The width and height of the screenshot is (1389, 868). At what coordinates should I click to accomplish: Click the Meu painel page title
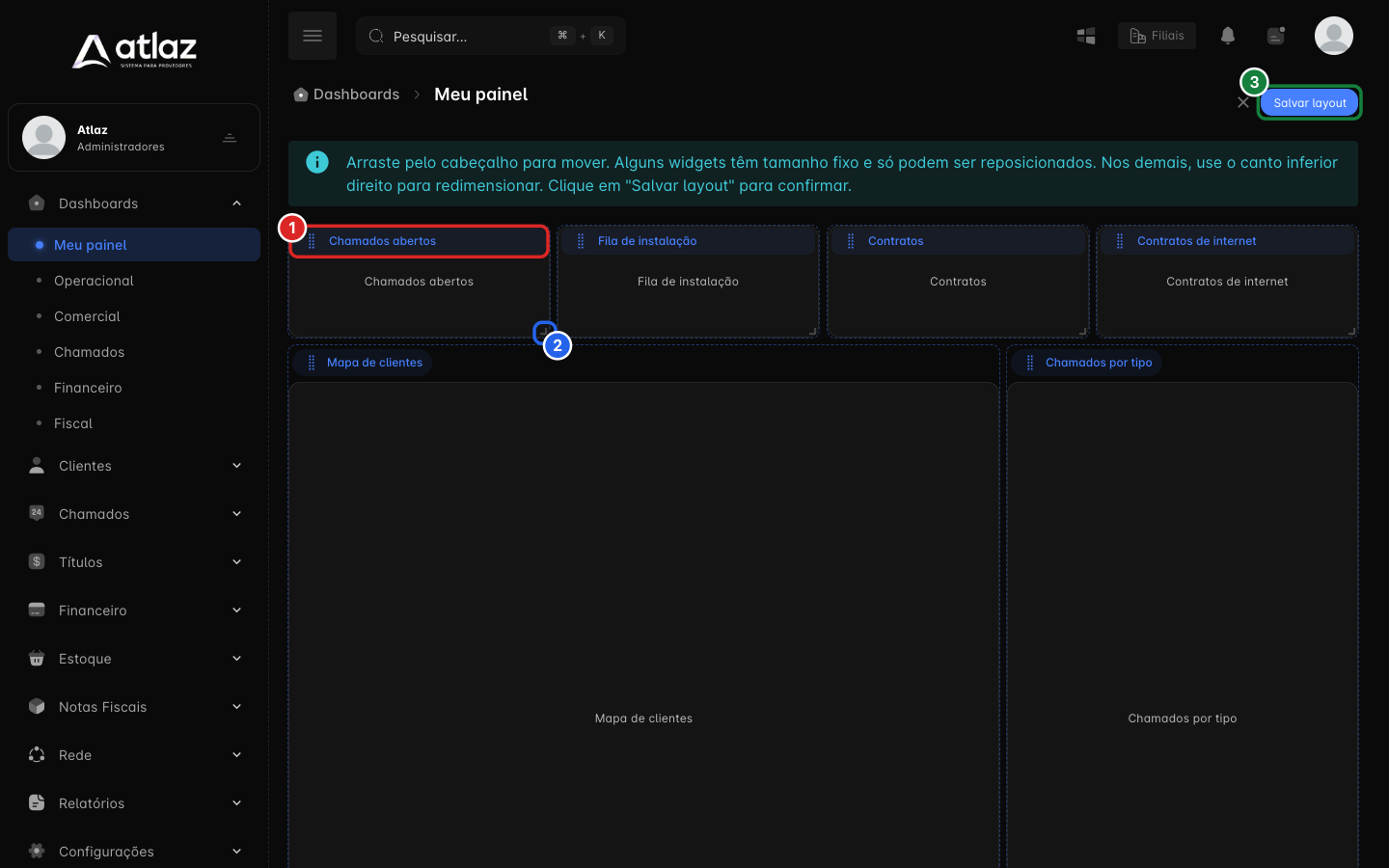click(480, 95)
